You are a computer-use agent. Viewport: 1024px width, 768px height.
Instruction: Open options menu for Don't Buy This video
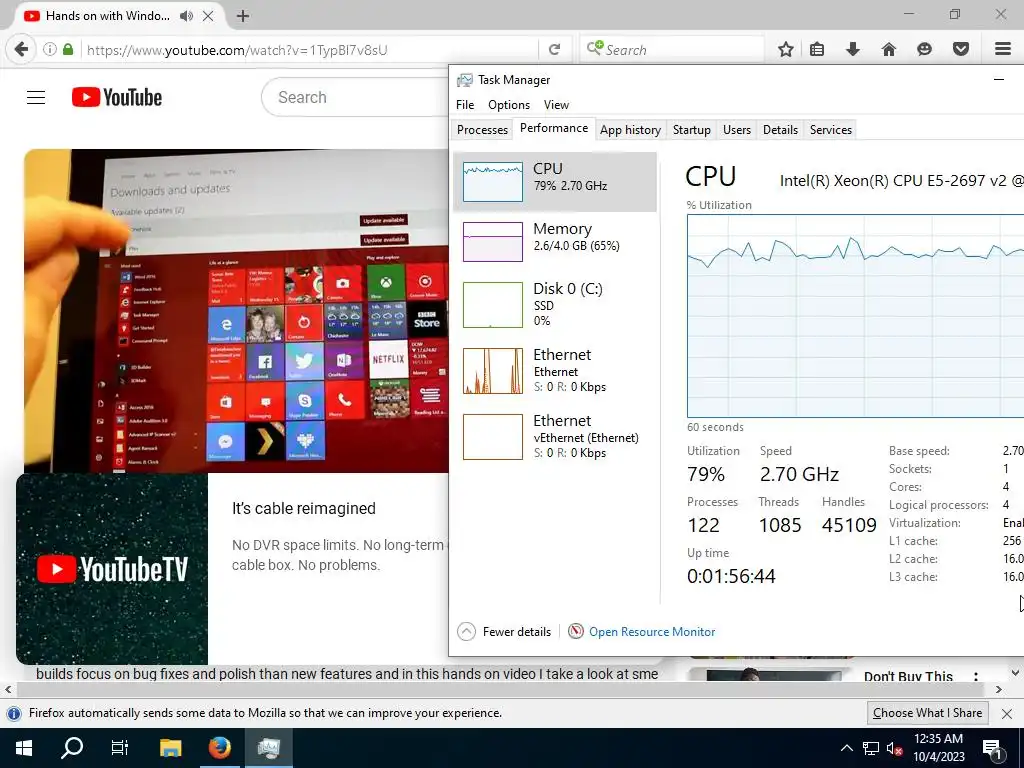[976, 677]
